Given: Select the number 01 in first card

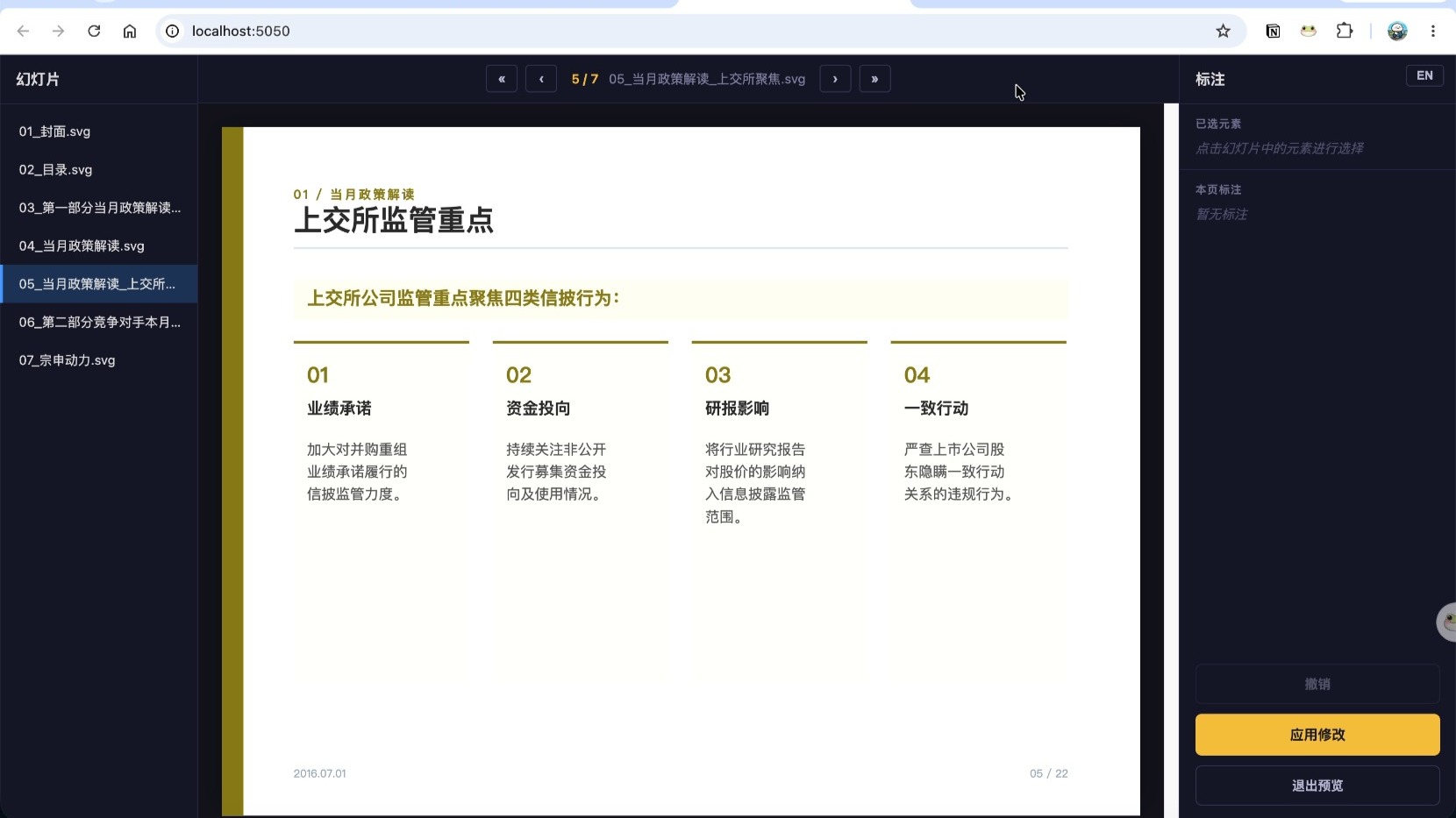Looking at the screenshot, I should click(x=318, y=375).
